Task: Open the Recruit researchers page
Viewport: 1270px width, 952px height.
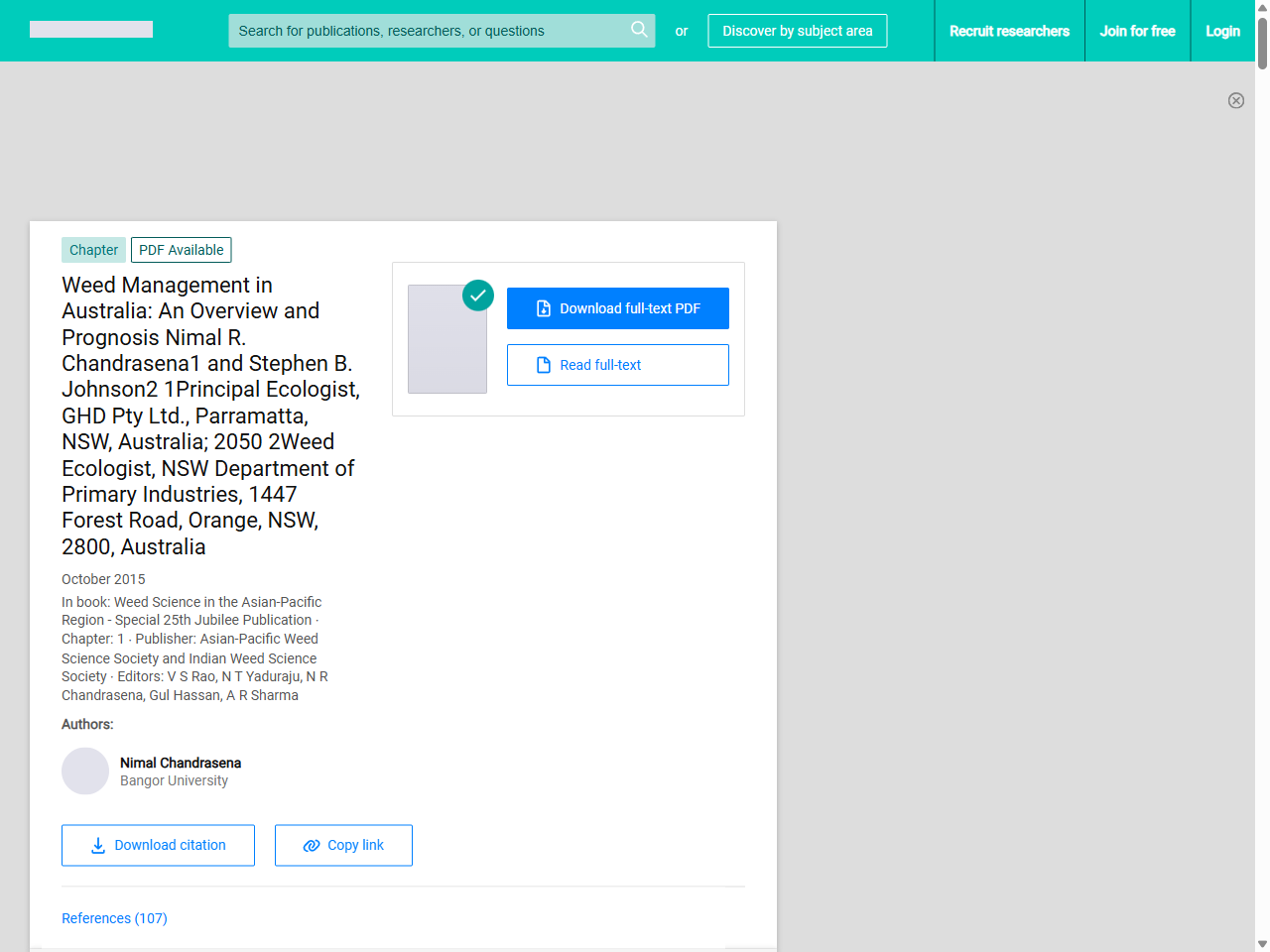Action: tap(1009, 31)
